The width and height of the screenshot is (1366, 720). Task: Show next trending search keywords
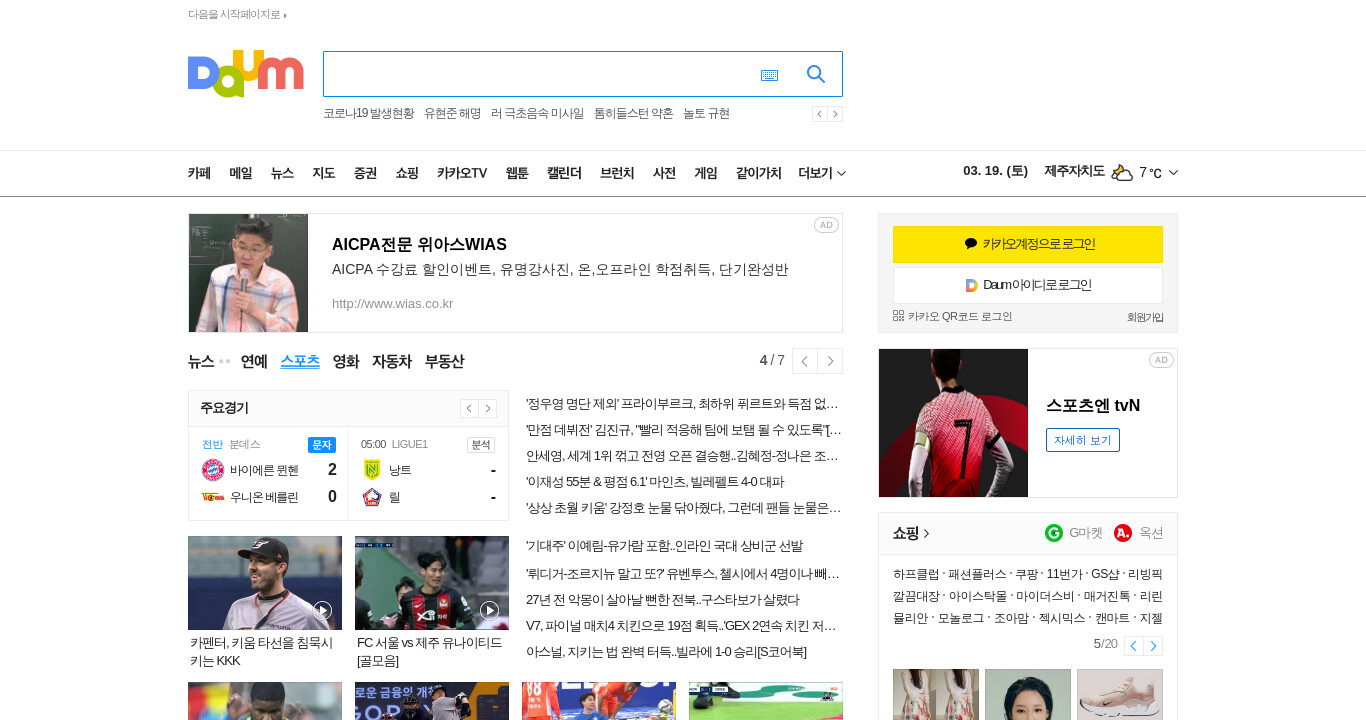(835, 114)
